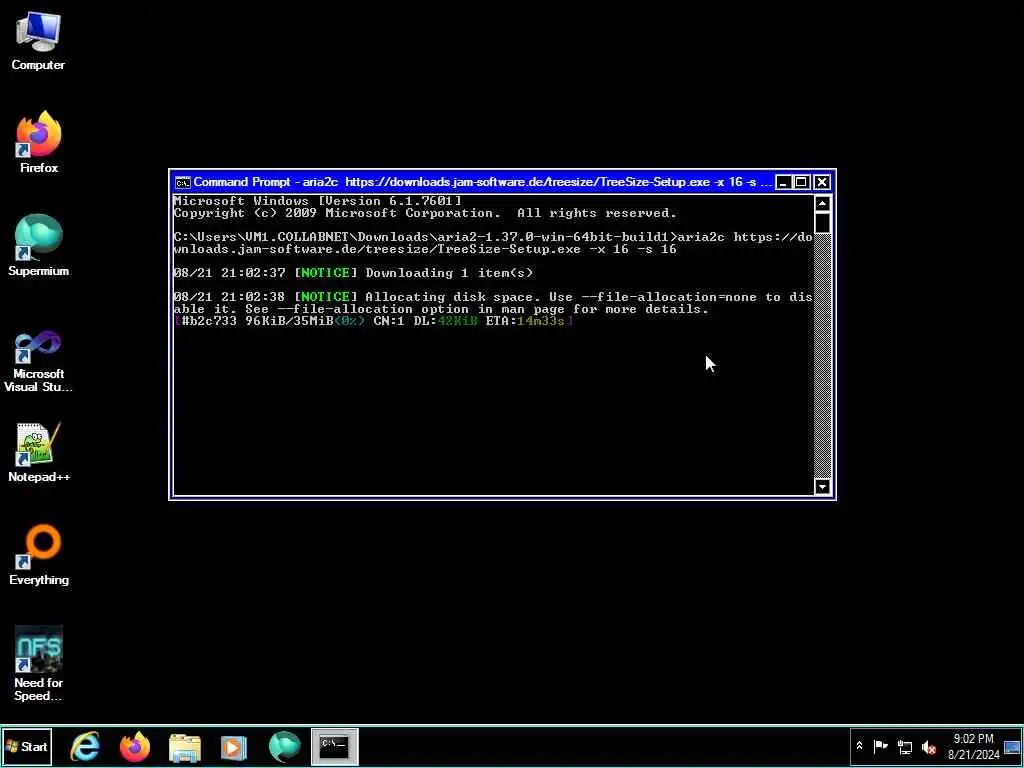Launch Firefox from the taskbar
Viewport: 1024px width, 768px height.
click(135, 747)
